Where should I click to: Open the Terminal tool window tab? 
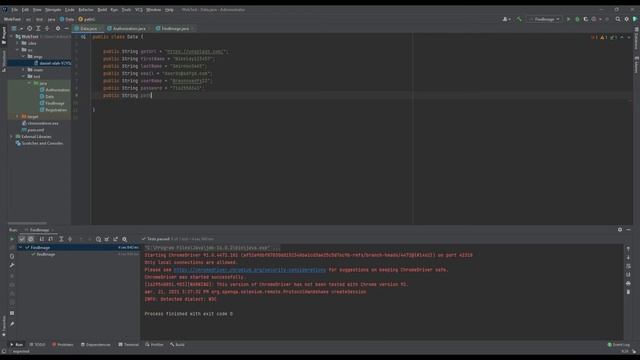(x=129, y=344)
